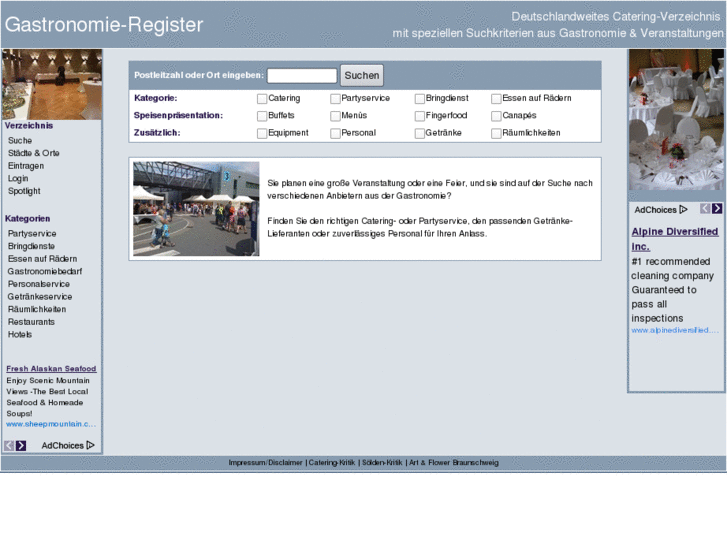Tick the Getränke checkbox

click(x=420, y=133)
